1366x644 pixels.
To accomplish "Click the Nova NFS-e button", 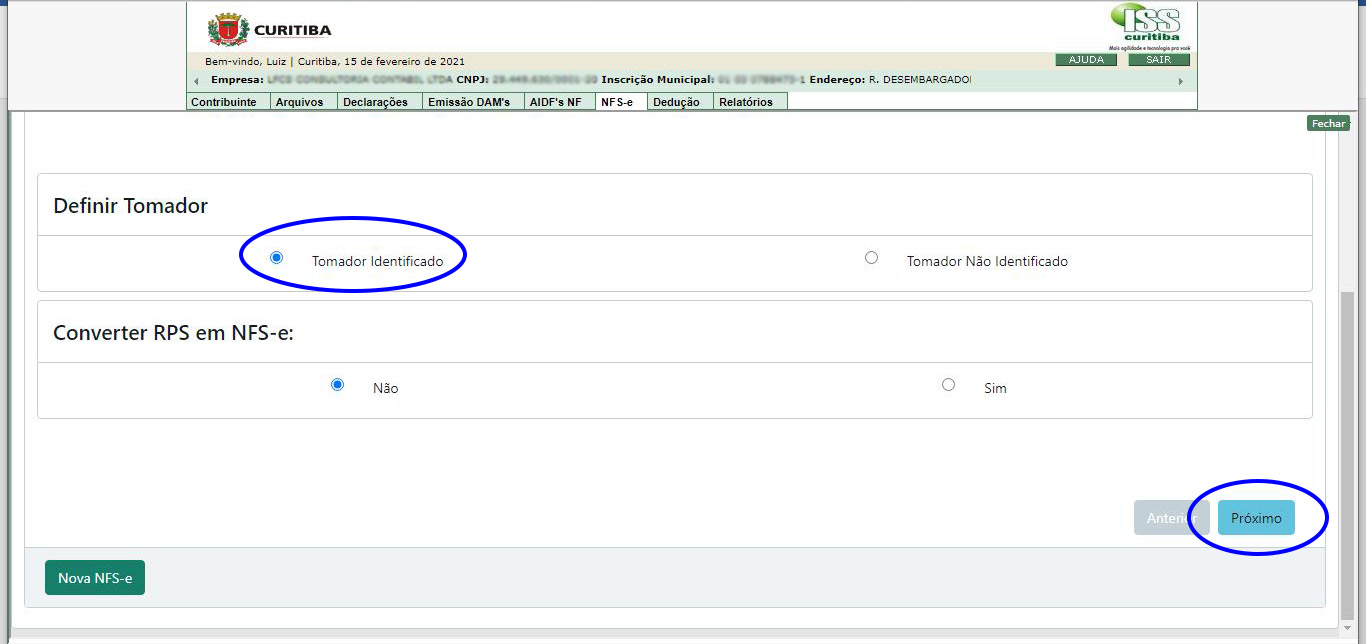I will point(95,578).
